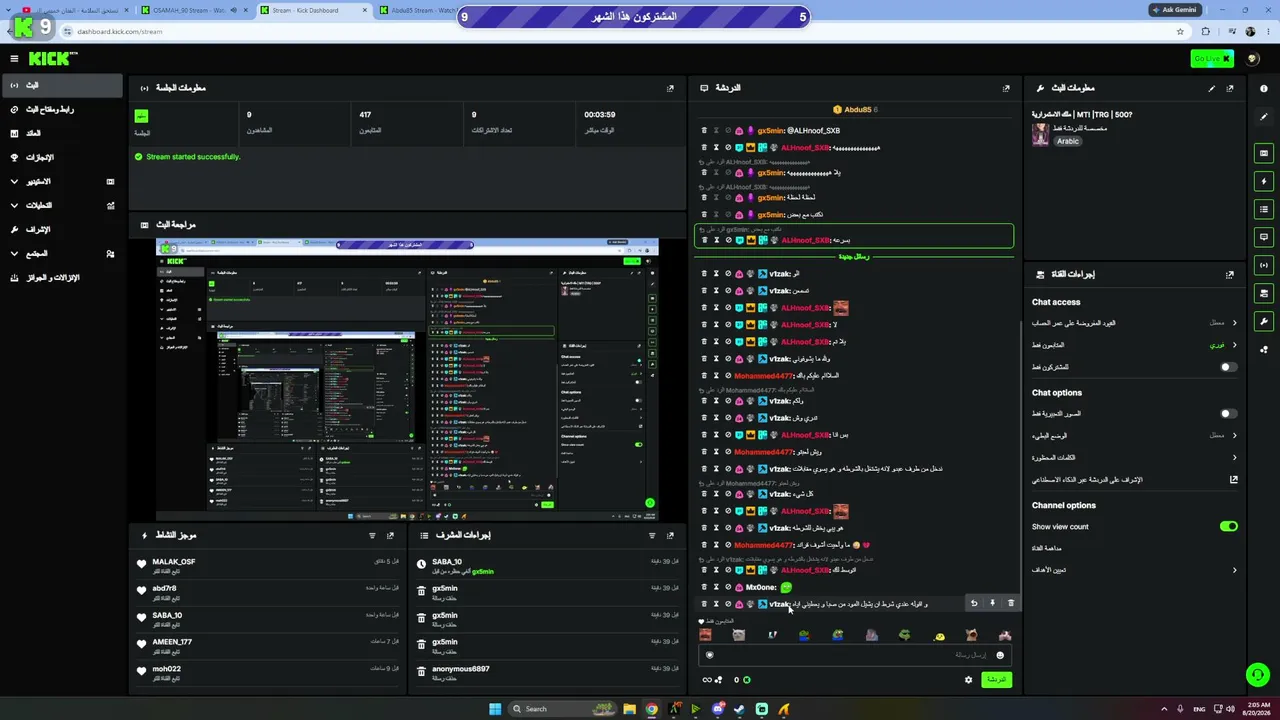Click the Ask Gemini button
1280x720 pixels.
click(1175, 10)
